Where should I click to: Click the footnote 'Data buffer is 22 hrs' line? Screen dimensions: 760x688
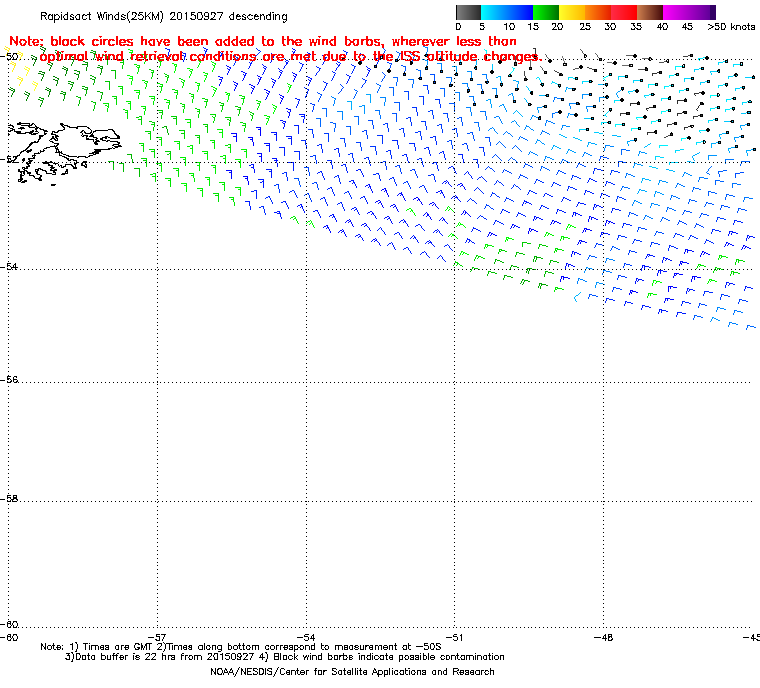pyautogui.click(x=285, y=657)
